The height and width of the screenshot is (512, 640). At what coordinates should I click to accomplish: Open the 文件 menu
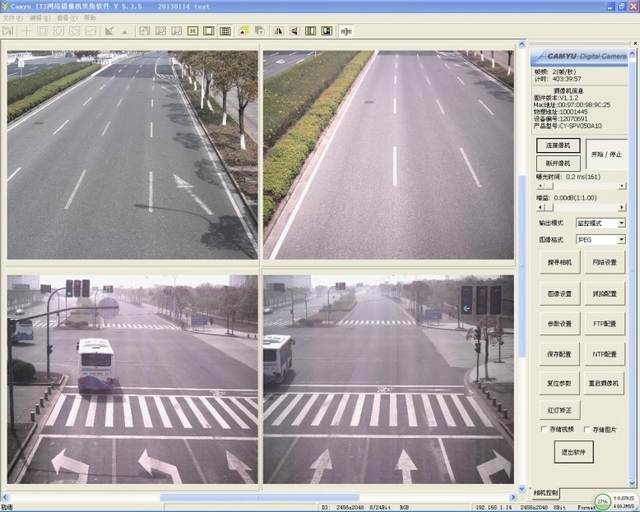12,18
